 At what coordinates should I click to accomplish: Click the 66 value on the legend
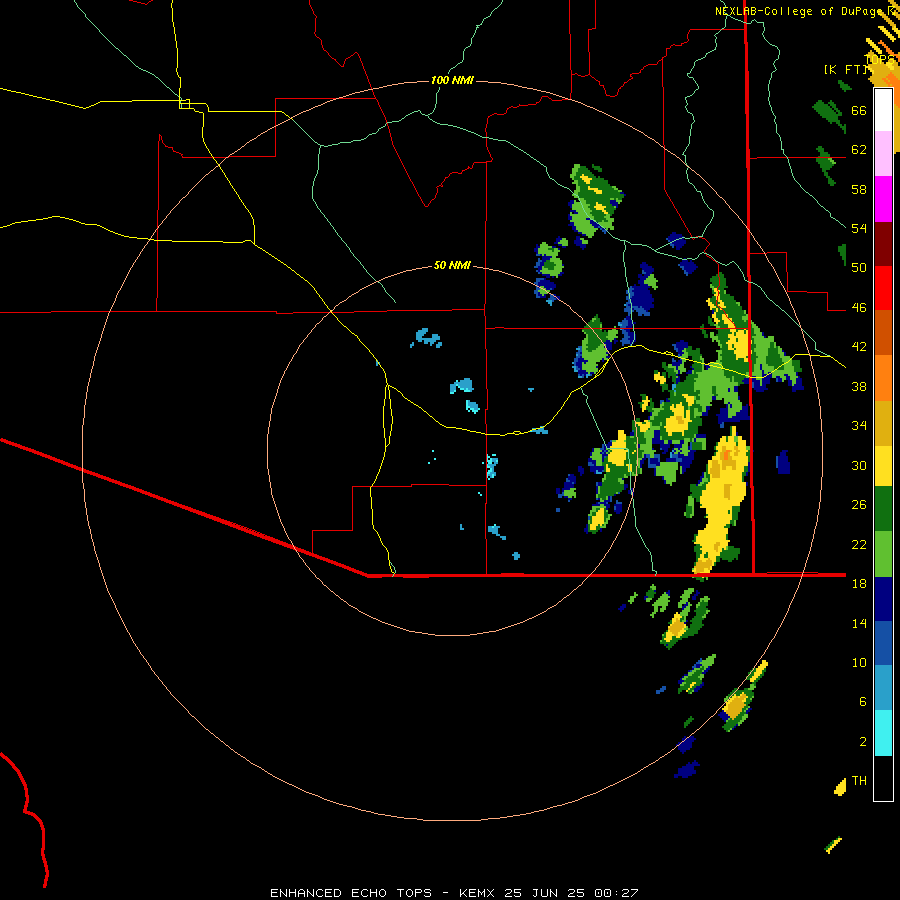tap(859, 110)
